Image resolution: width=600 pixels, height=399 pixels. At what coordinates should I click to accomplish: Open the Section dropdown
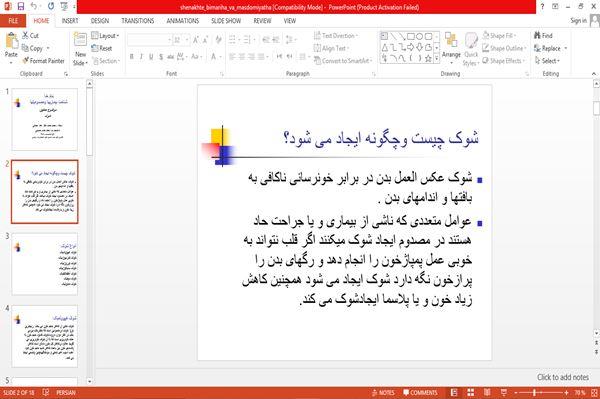click(106, 61)
